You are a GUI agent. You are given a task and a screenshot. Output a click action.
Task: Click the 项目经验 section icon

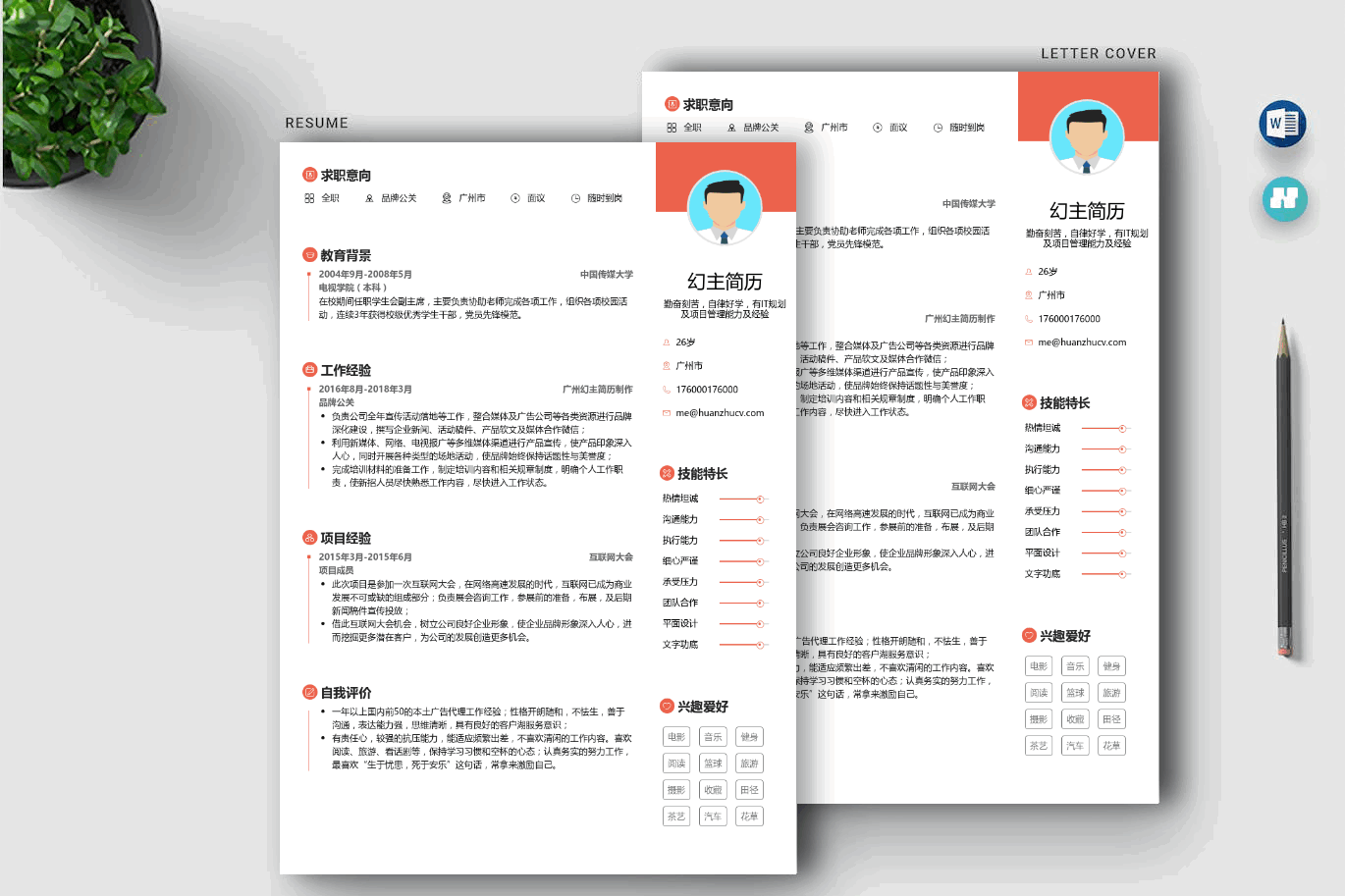coord(309,538)
